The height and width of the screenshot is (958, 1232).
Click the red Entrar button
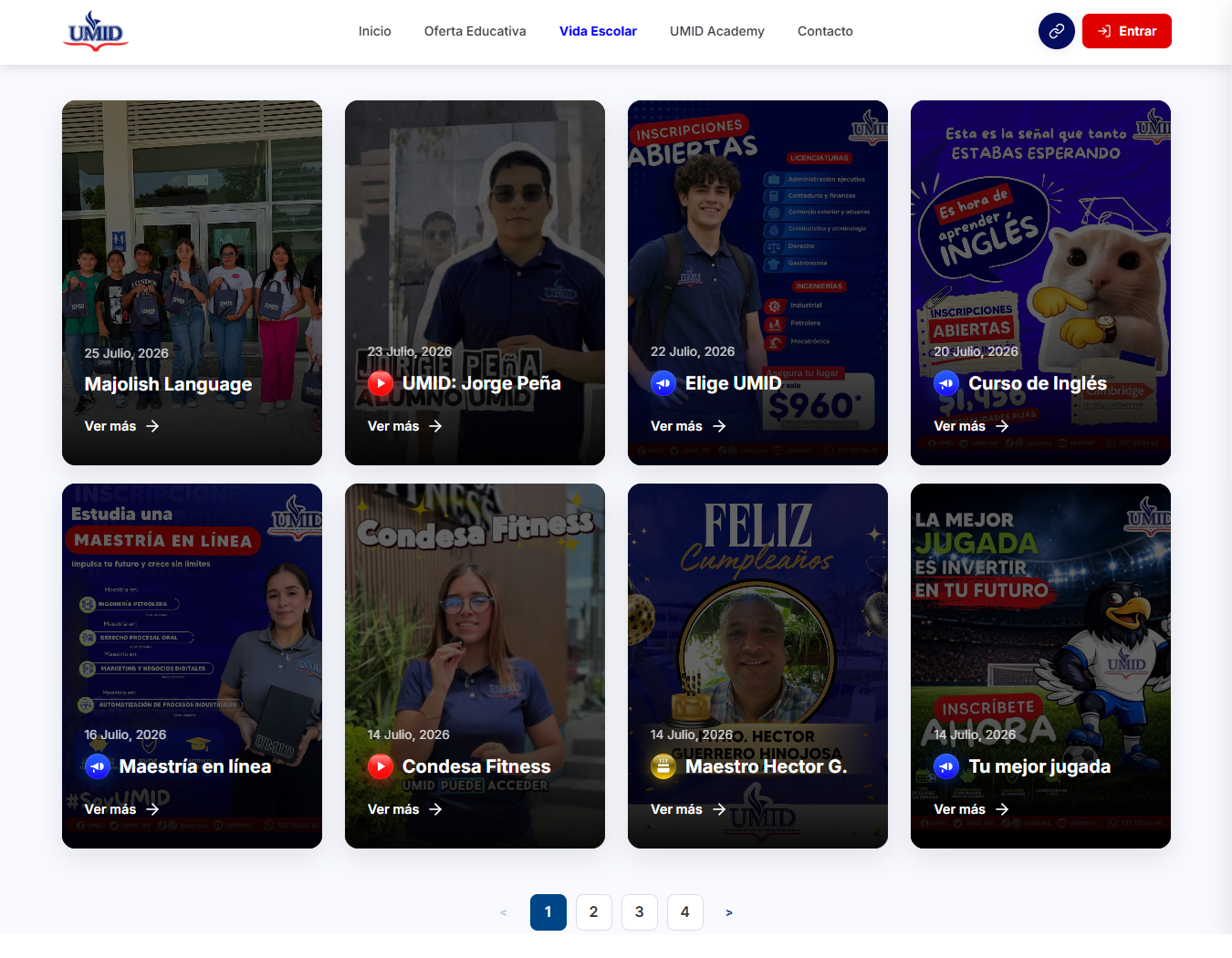pos(1127,31)
